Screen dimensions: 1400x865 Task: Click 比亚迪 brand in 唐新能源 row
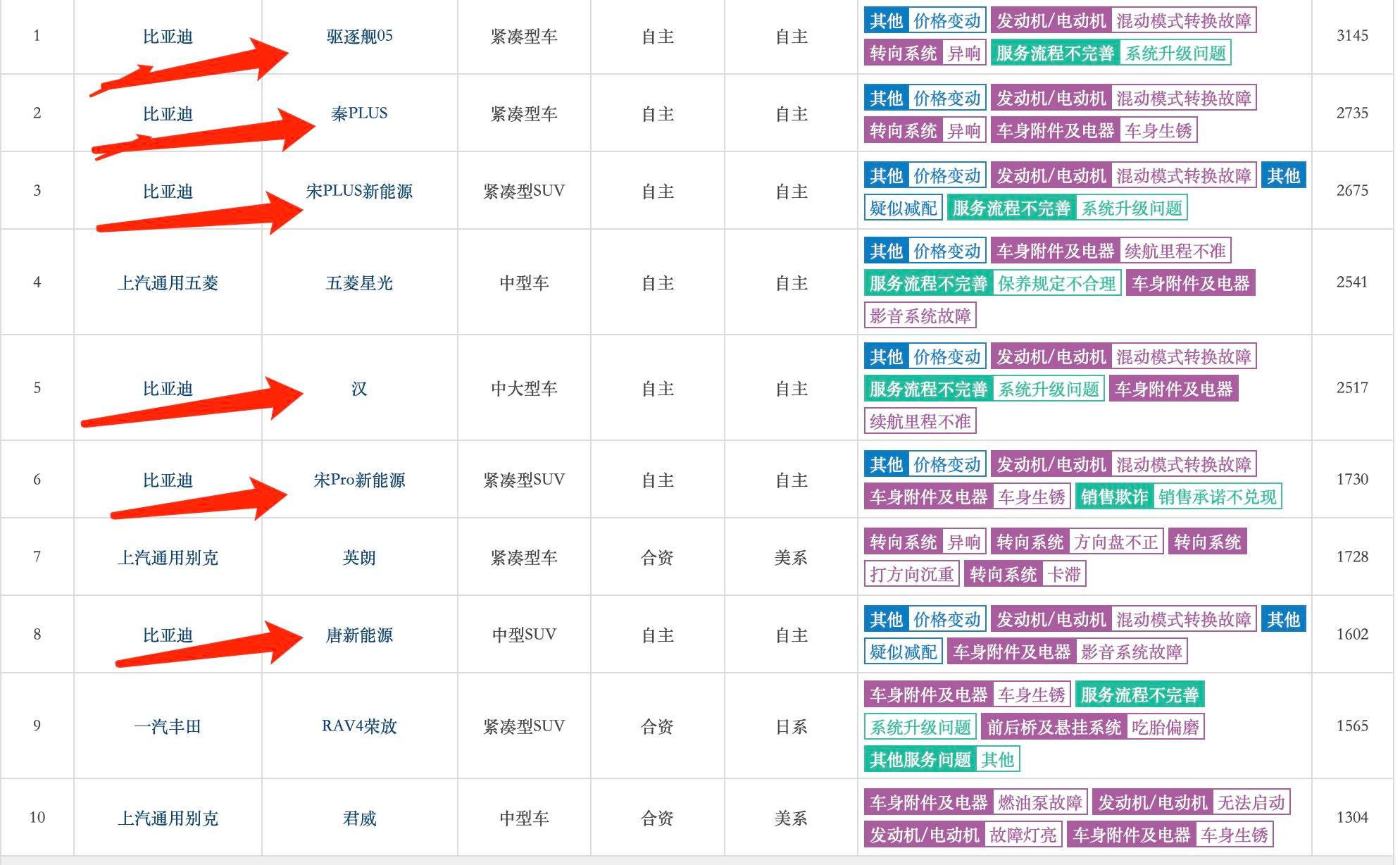(168, 635)
